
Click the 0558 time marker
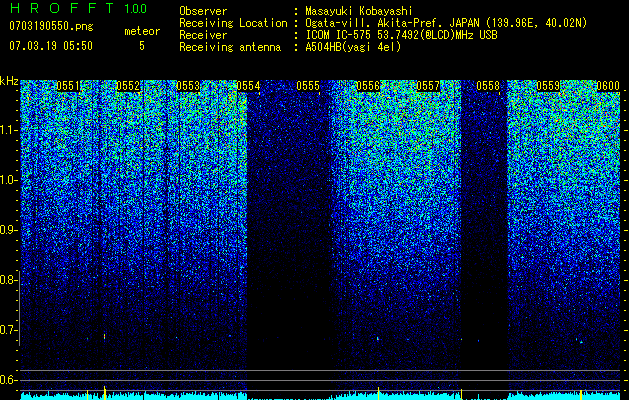489,86
